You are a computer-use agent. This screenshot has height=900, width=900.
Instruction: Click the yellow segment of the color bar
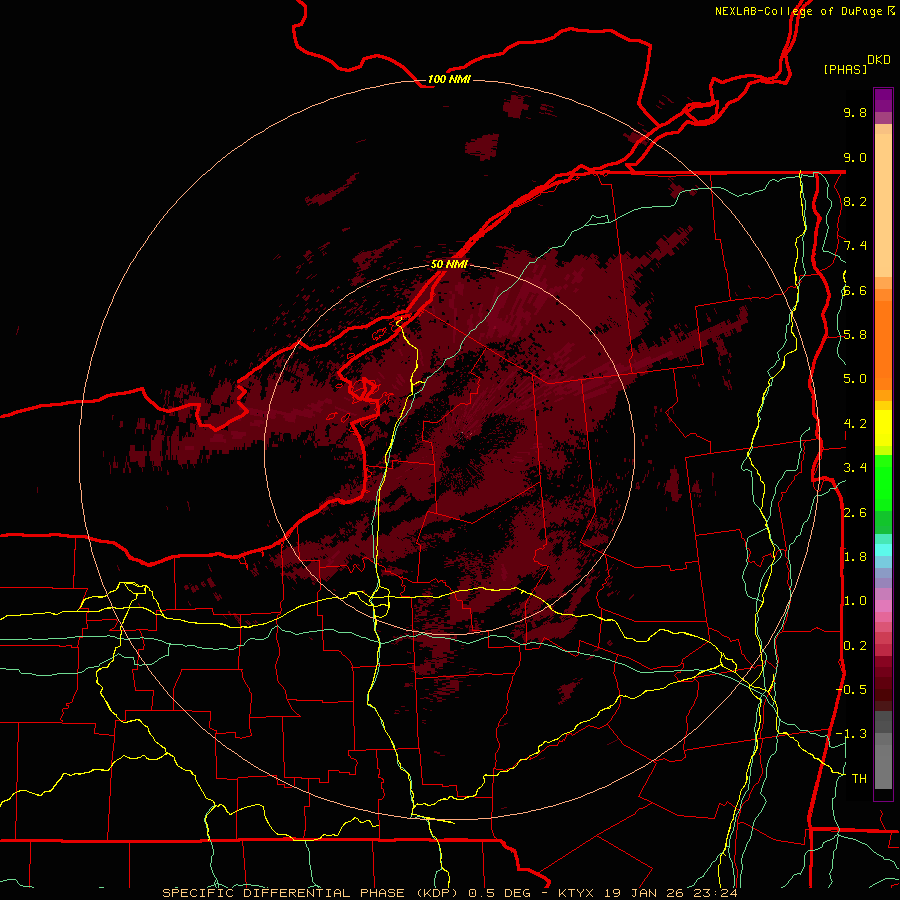pyautogui.click(x=883, y=428)
